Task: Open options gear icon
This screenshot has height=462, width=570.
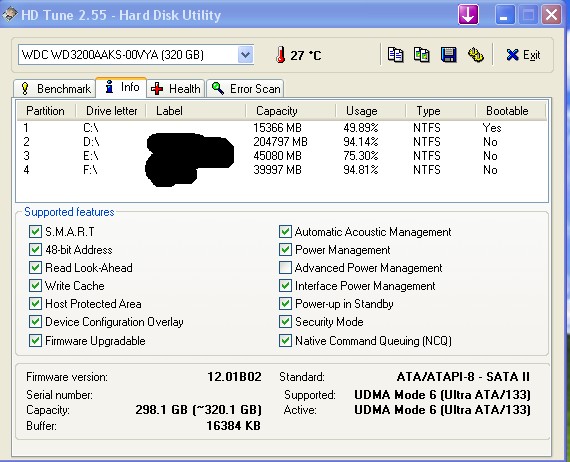Action: click(x=475, y=55)
